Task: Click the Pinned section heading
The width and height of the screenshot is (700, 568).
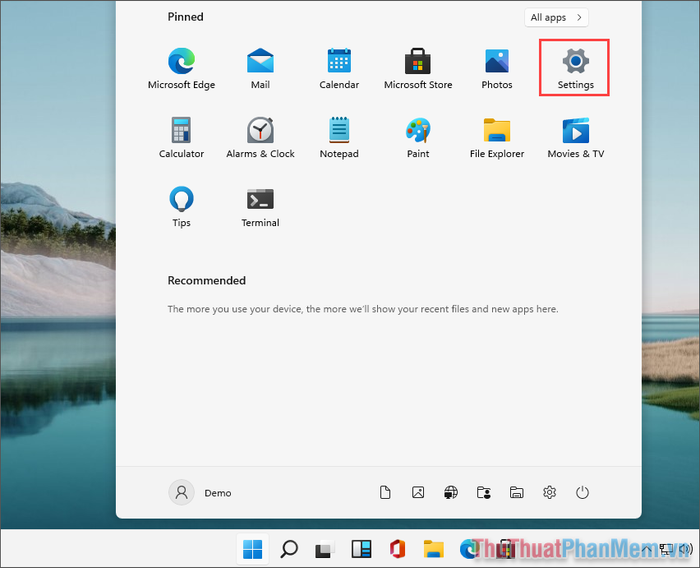Action: coord(185,17)
